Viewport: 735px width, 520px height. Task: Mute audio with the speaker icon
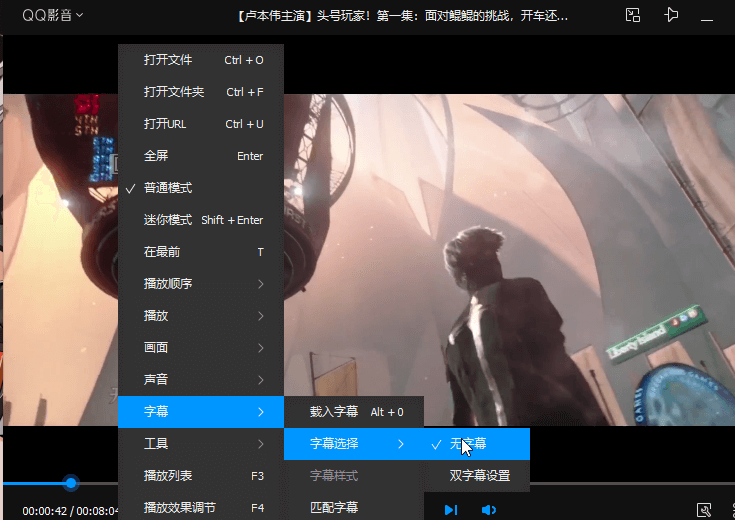pyautogui.click(x=488, y=510)
